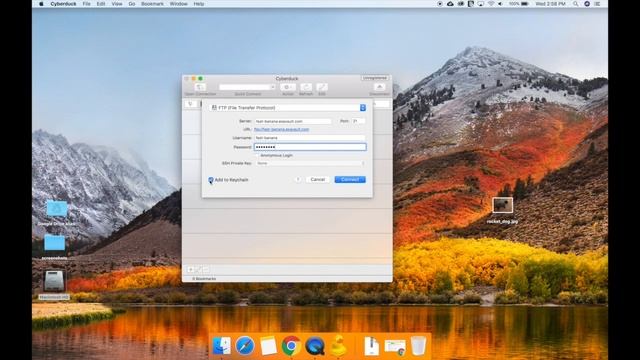640x360 pixels.
Task: Open the Go menu
Action: pos(131,4)
